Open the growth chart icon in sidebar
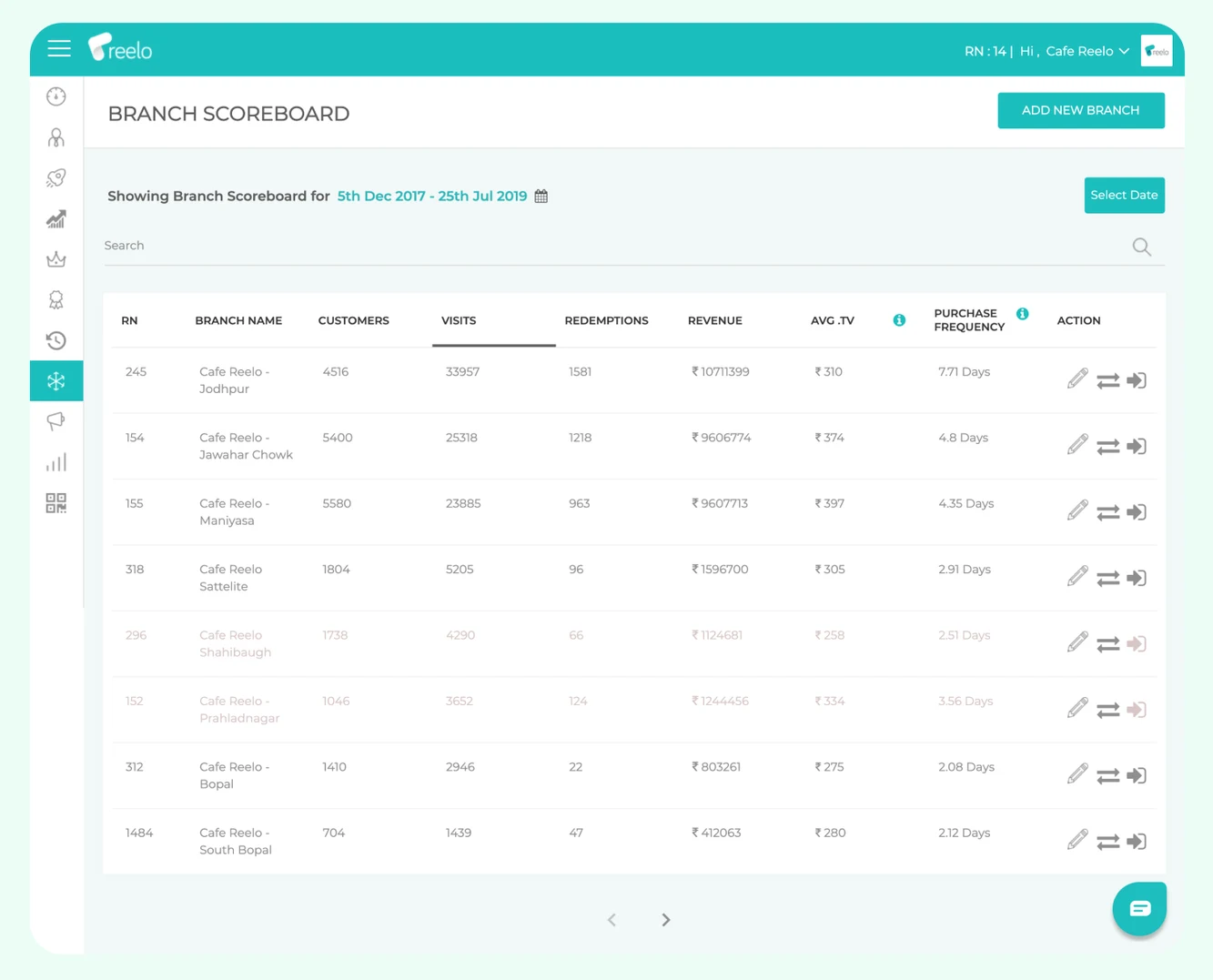Viewport: 1213px width, 980px height. point(56,219)
